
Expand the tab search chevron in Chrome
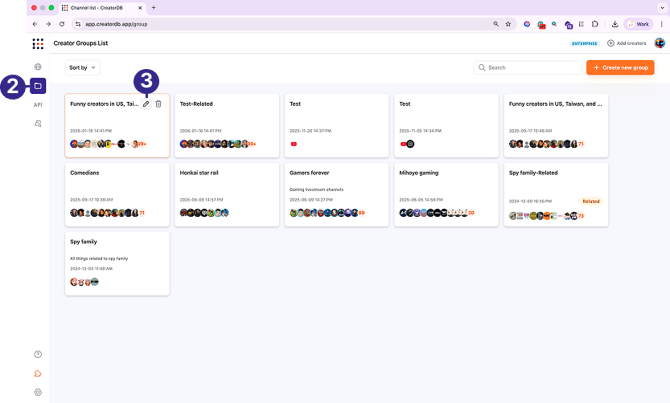(661, 7)
